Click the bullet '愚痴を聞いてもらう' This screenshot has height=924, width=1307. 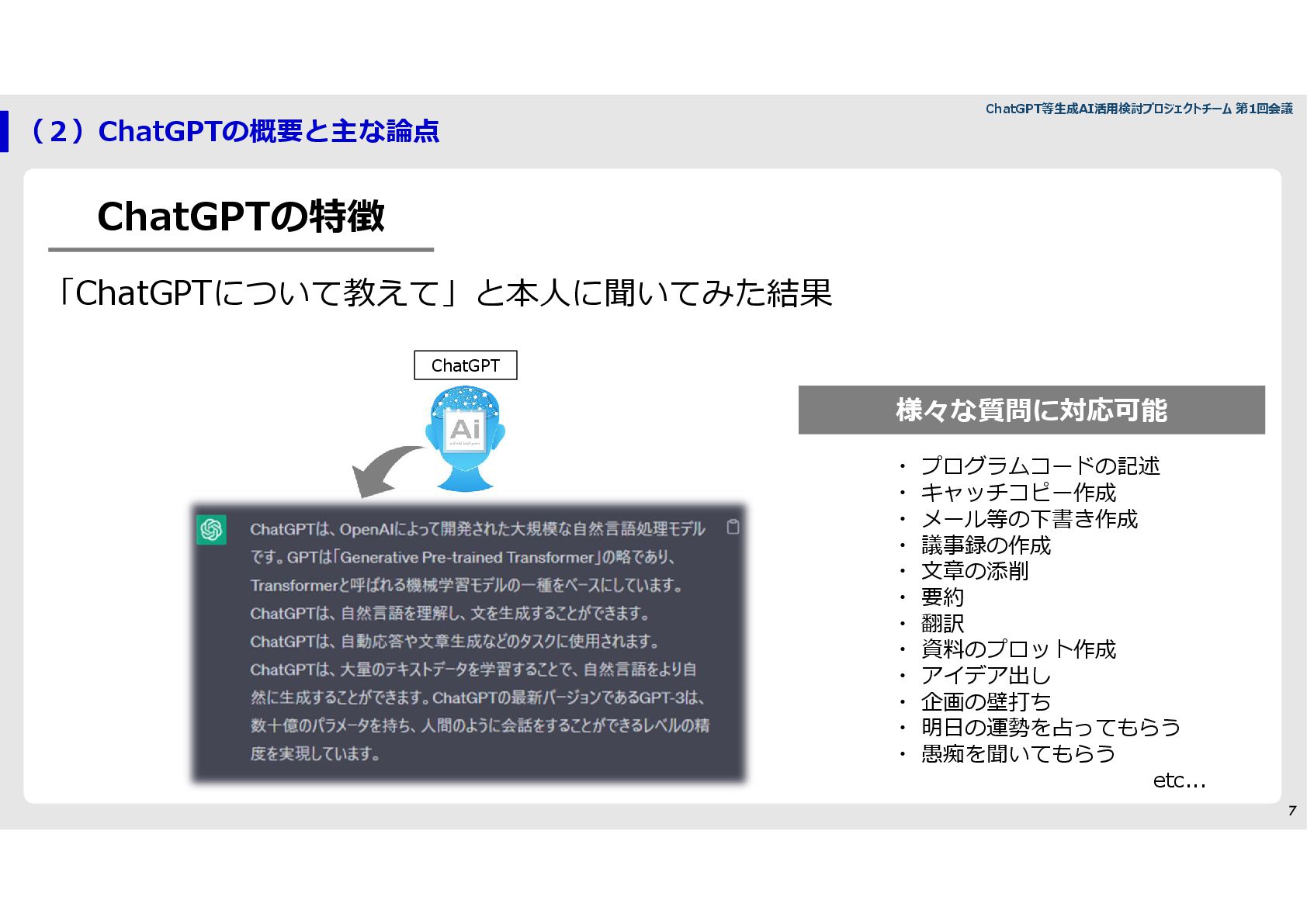[1018, 753]
